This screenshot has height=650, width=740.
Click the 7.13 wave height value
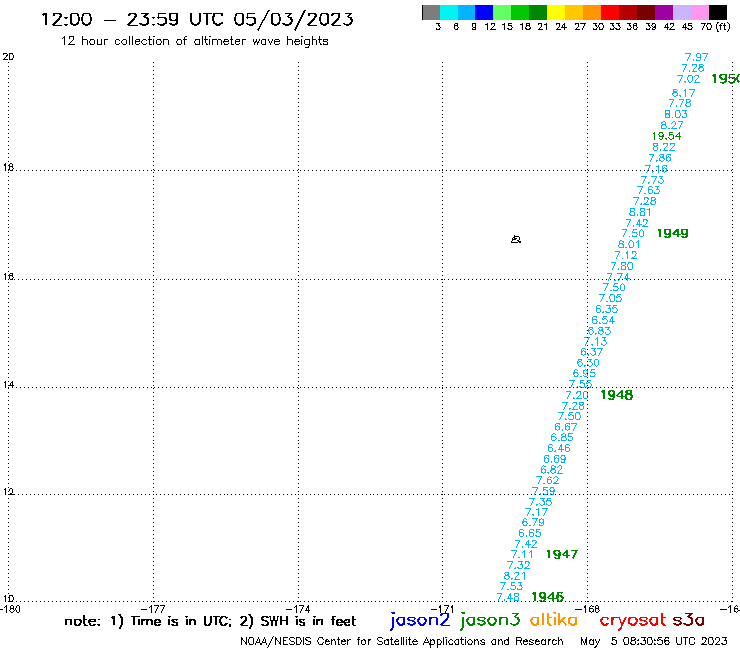pyautogui.click(x=596, y=341)
